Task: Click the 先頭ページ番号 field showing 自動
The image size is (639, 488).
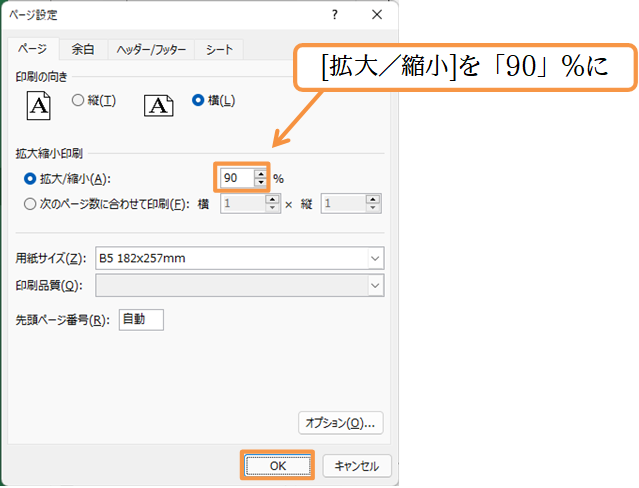Action: point(141,320)
